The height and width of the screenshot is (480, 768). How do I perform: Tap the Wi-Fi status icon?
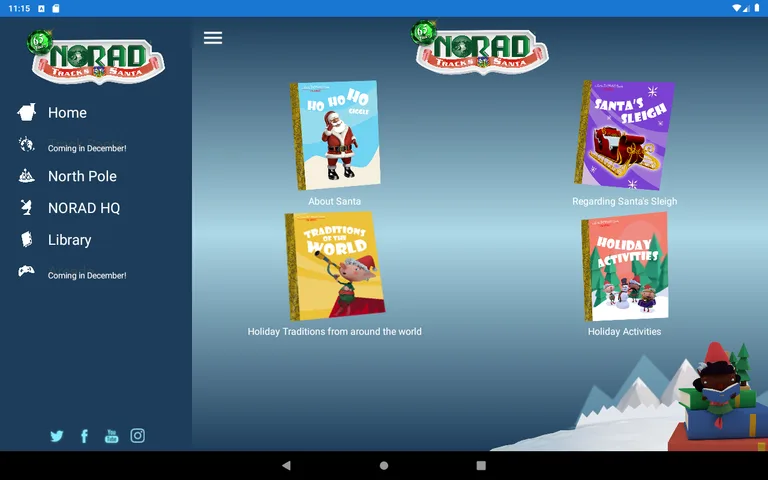pos(736,8)
